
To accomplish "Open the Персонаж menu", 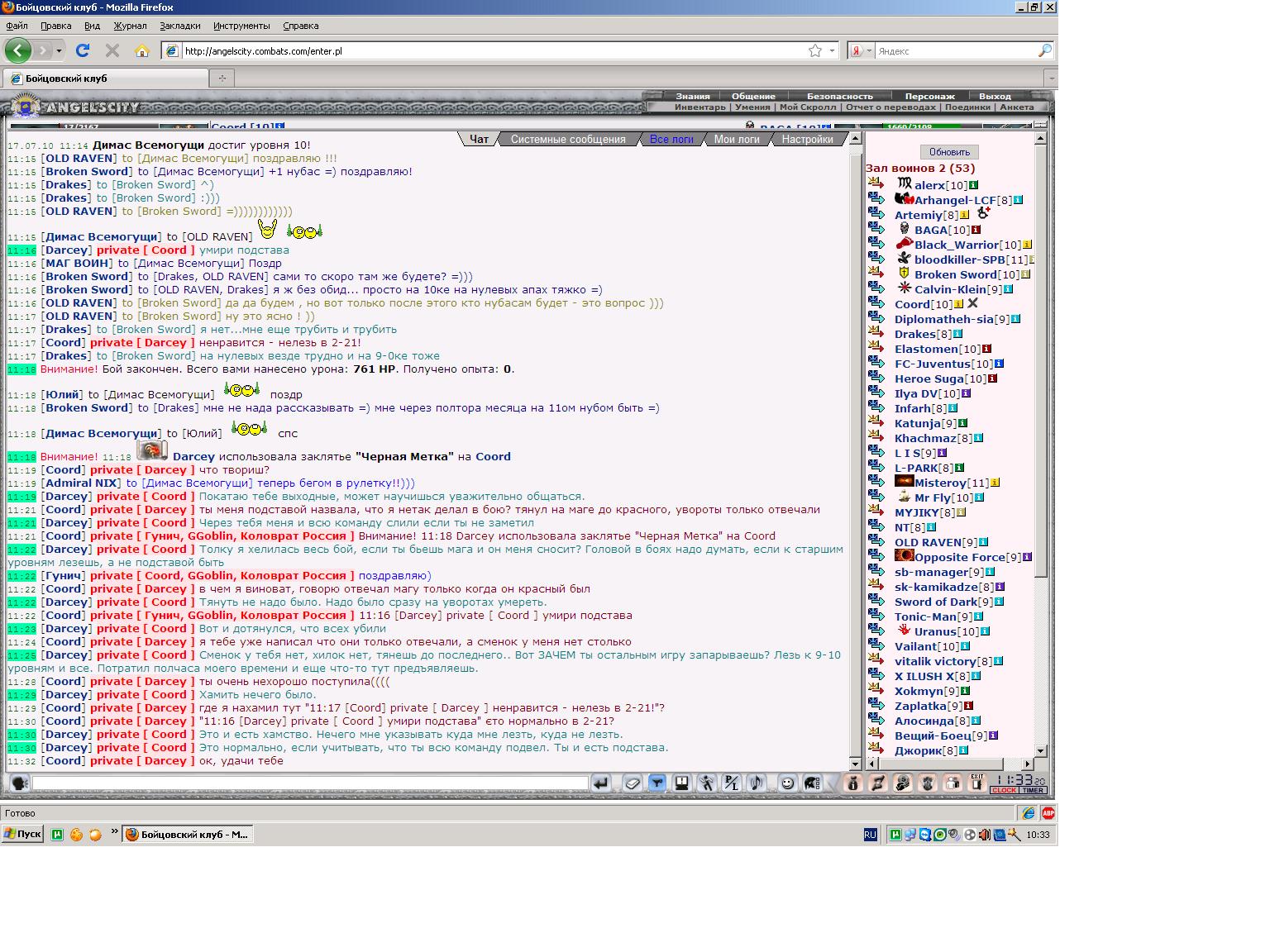I will click(929, 96).
